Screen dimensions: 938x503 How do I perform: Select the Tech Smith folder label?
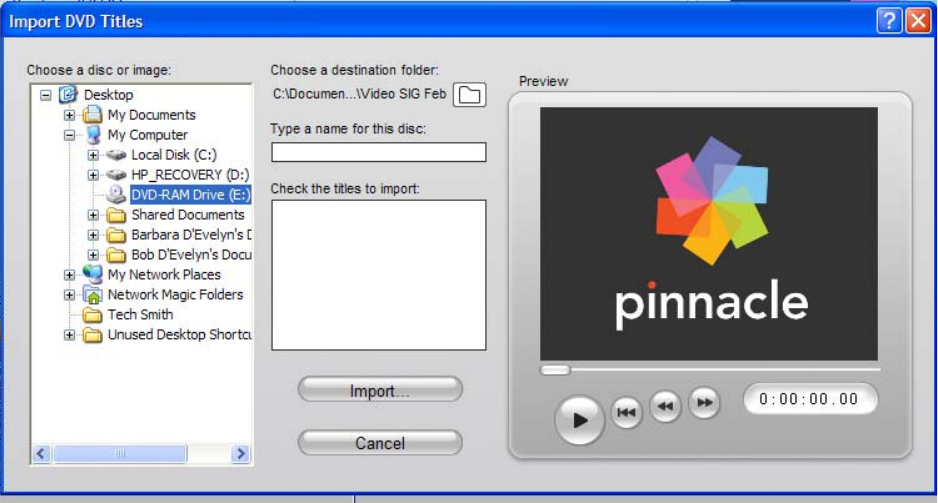tap(140, 315)
